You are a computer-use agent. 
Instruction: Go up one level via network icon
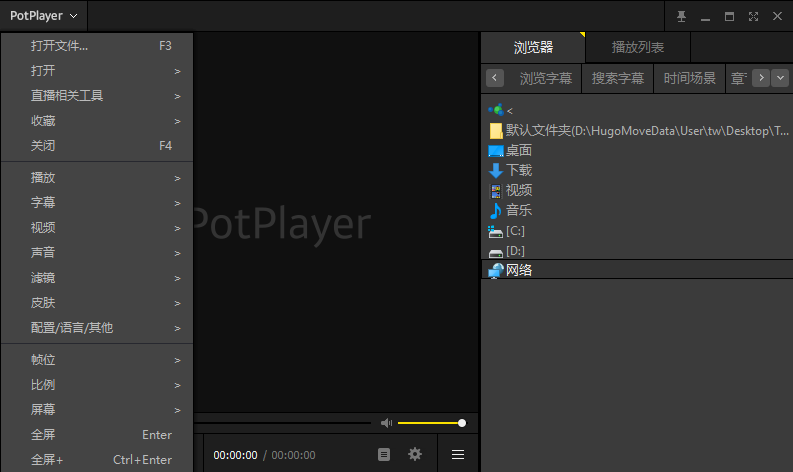point(500,110)
